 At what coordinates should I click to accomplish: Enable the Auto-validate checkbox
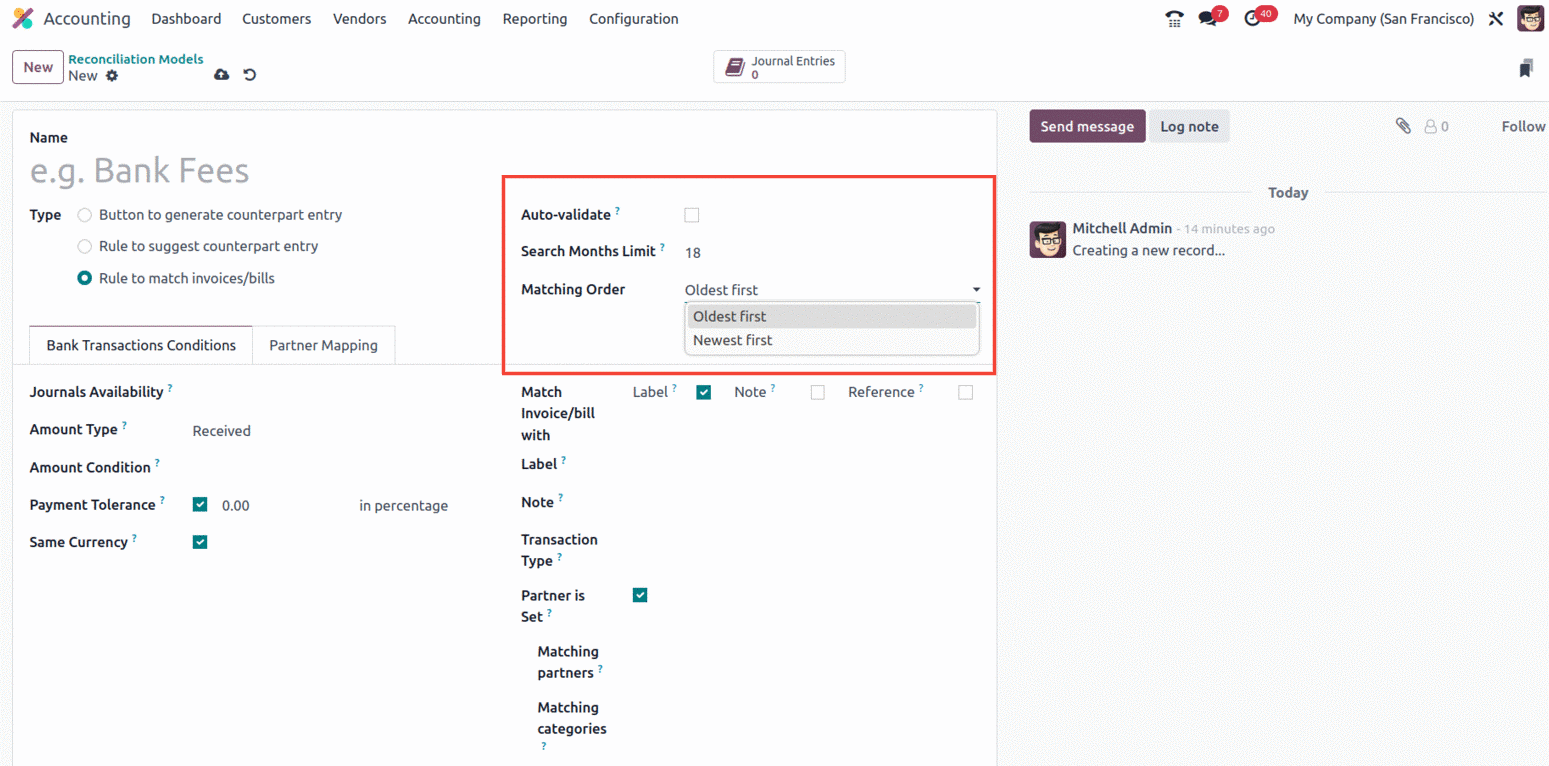coord(692,215)
